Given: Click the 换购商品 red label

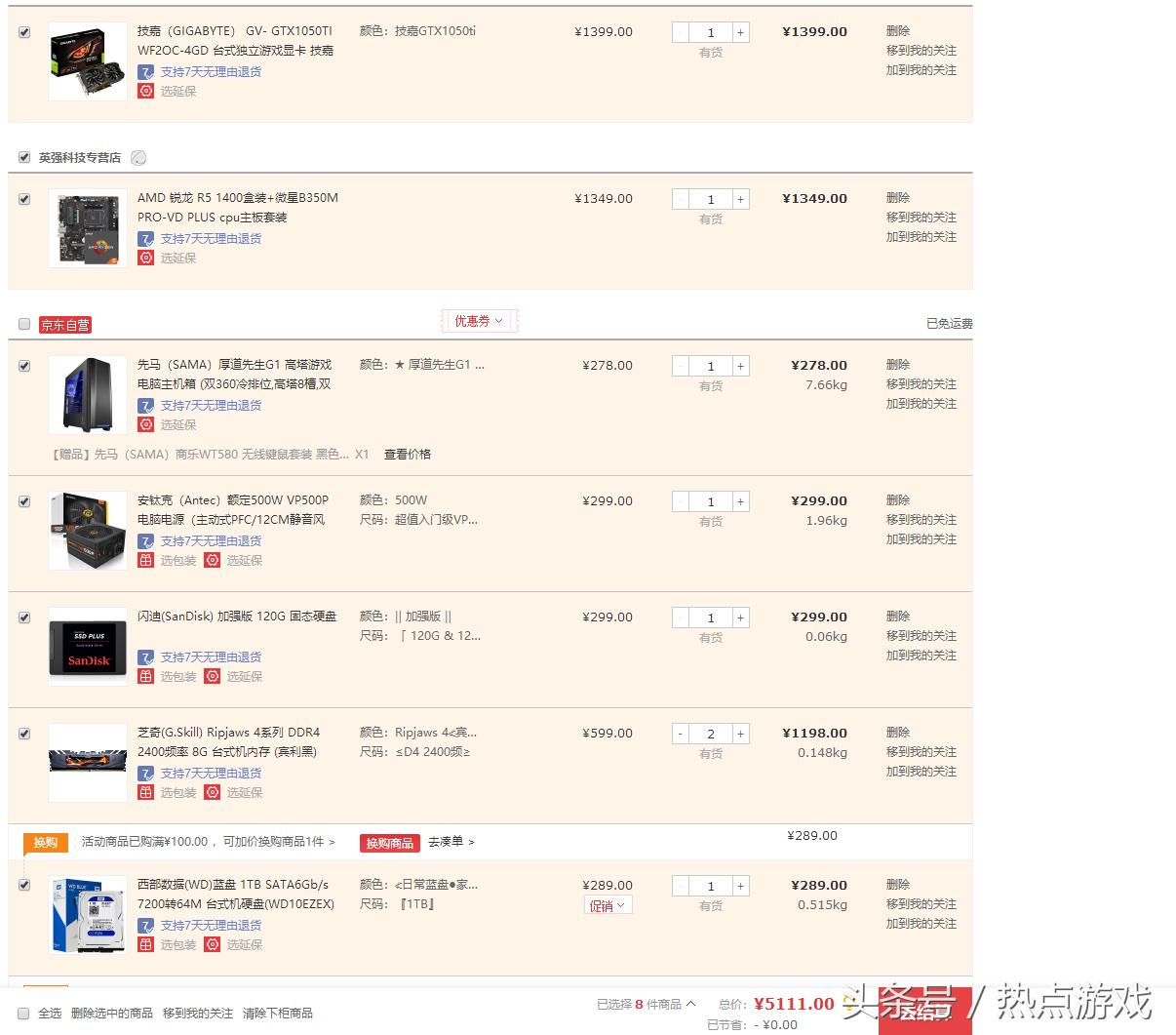Looking at the screenshot, I should tap(388, 842).
